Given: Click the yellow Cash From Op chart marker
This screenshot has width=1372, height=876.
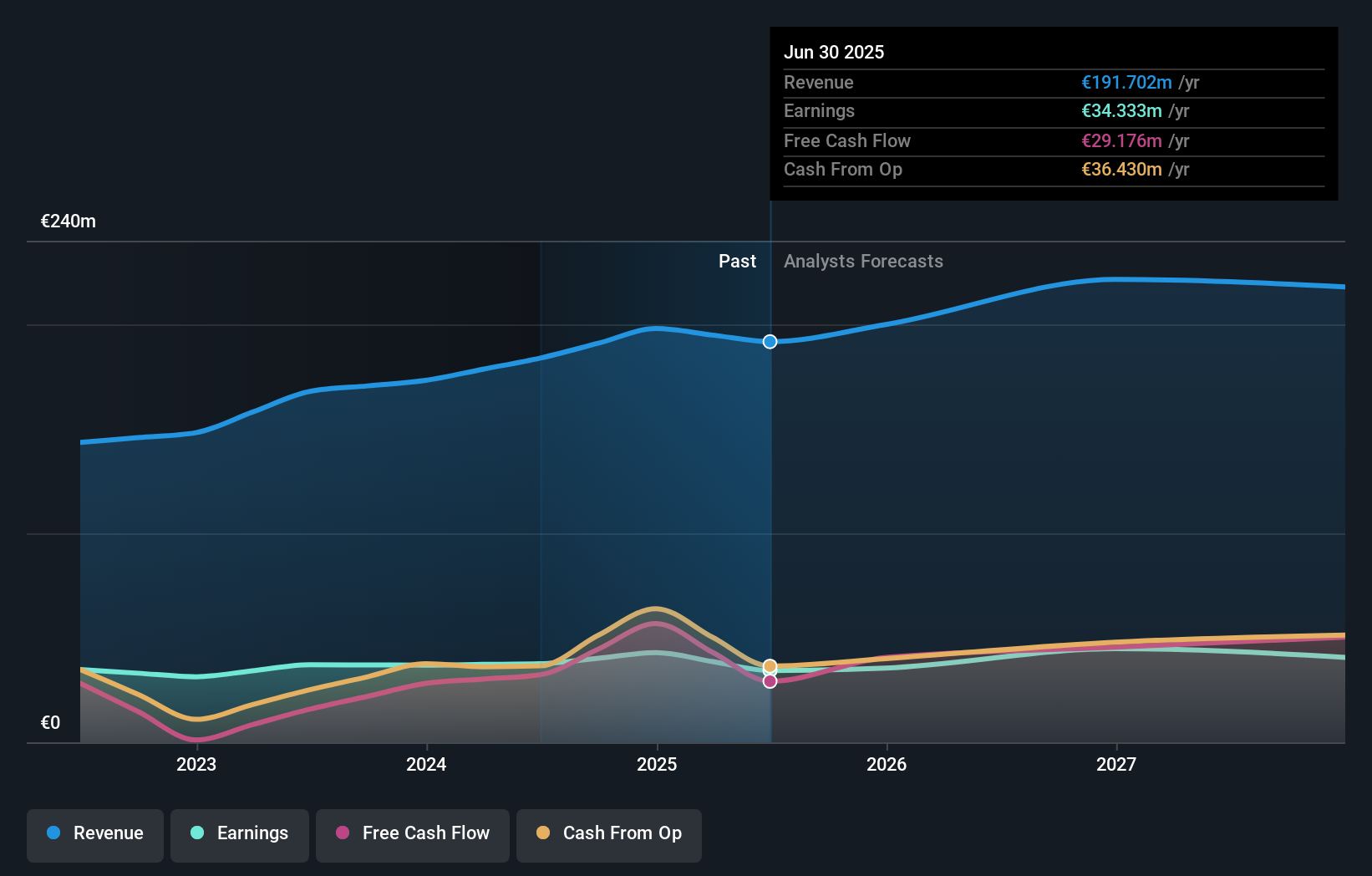Looking at the screenshot, I should click(770, 665).
